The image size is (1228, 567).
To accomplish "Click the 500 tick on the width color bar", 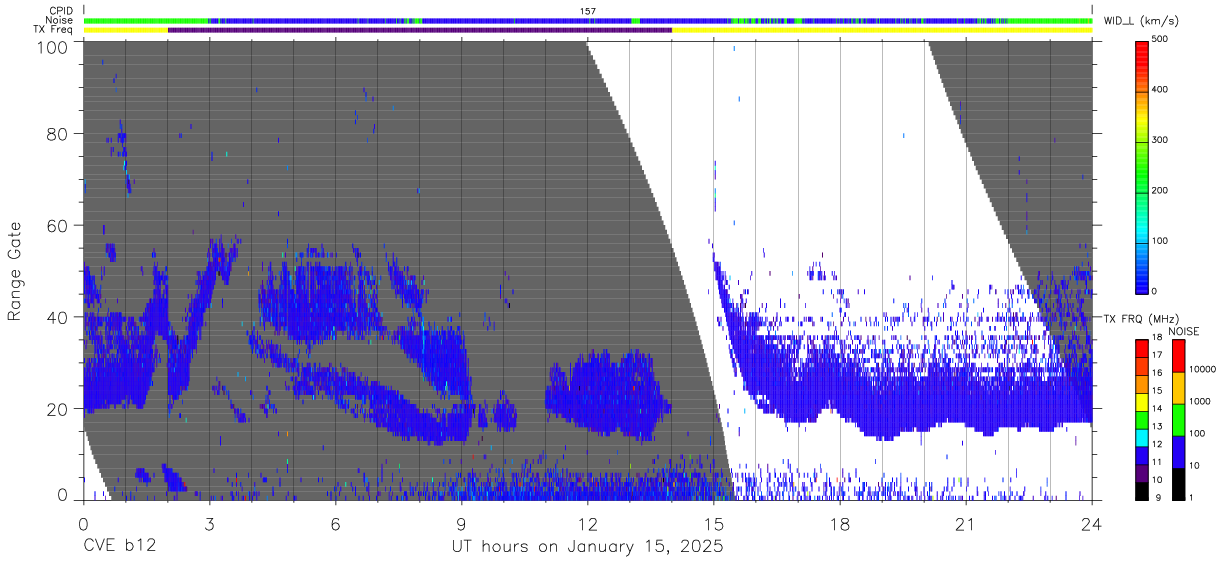I will 1162,40.
